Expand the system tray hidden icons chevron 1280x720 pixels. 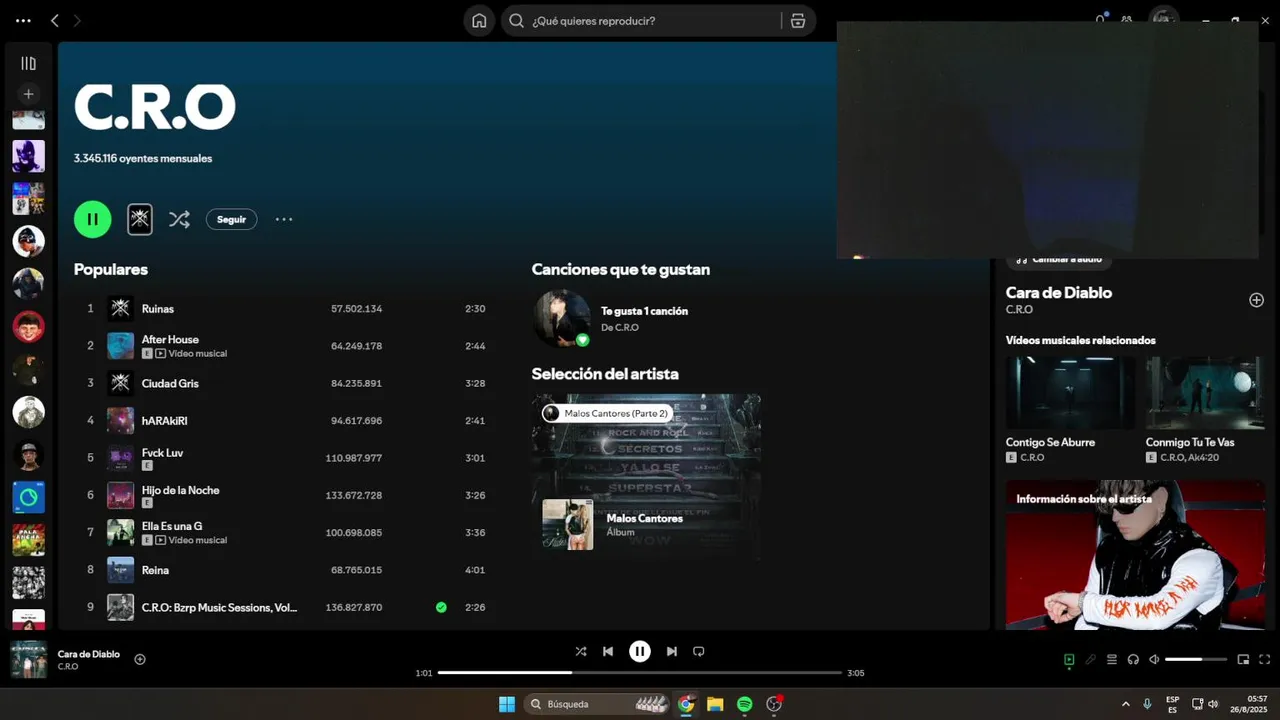(1125, 704)
